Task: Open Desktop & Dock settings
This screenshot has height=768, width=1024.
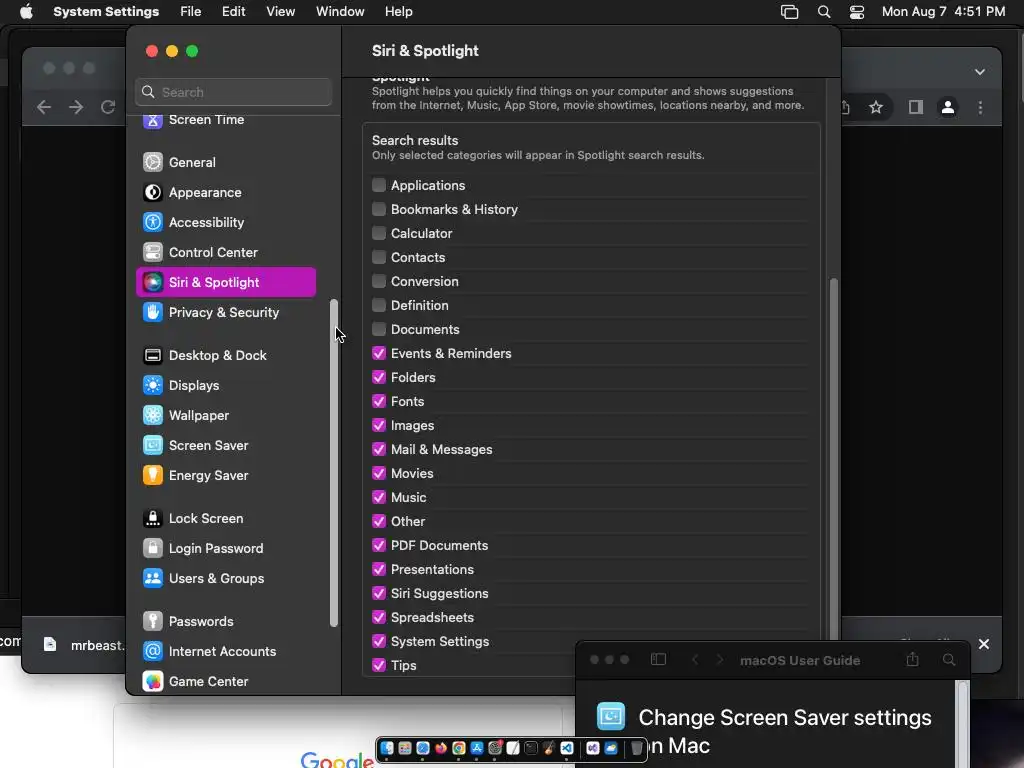Action: 225,355
